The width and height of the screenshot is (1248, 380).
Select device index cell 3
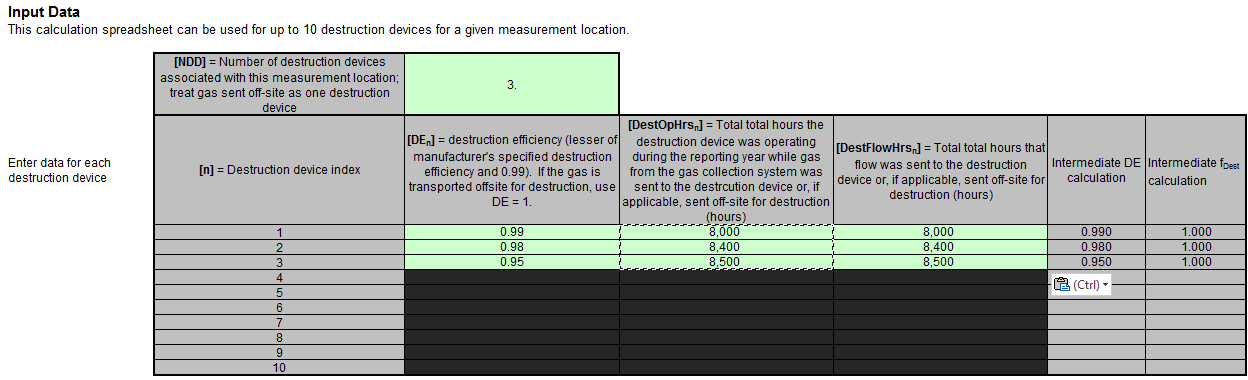point(279,262)
